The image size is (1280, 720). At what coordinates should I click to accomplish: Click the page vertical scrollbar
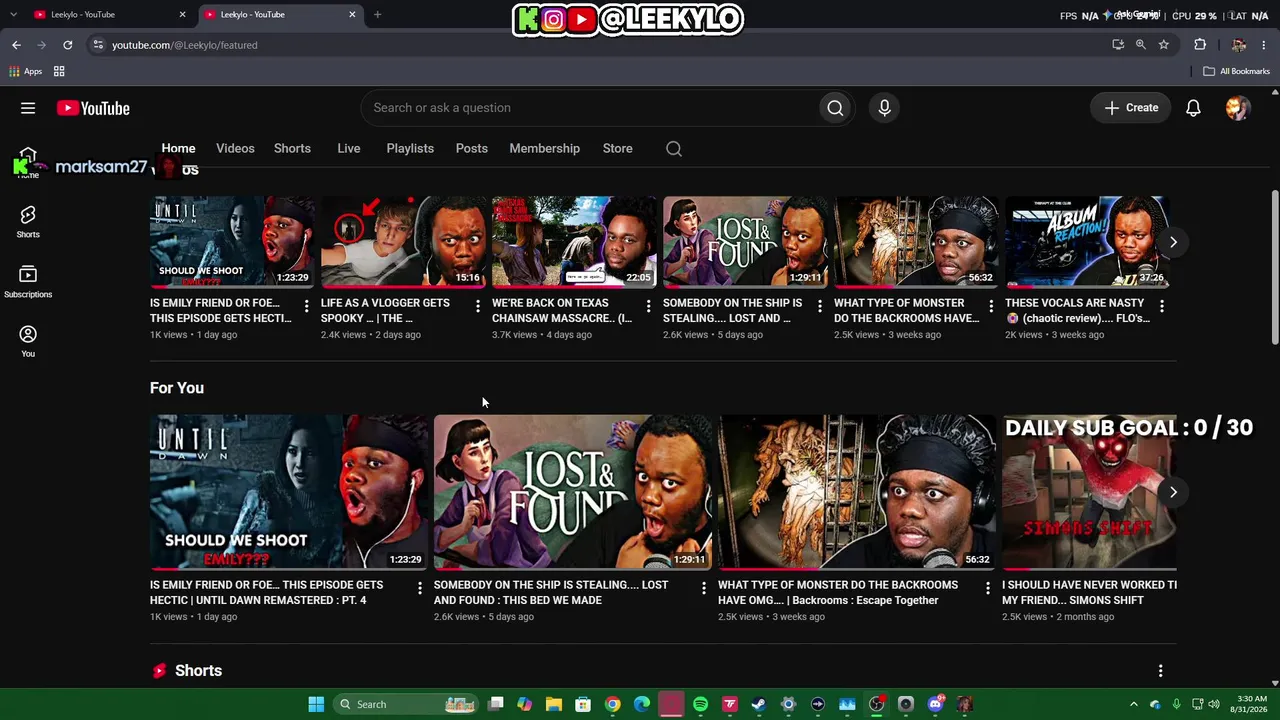pyautogui.click(x=1274, y=268)
